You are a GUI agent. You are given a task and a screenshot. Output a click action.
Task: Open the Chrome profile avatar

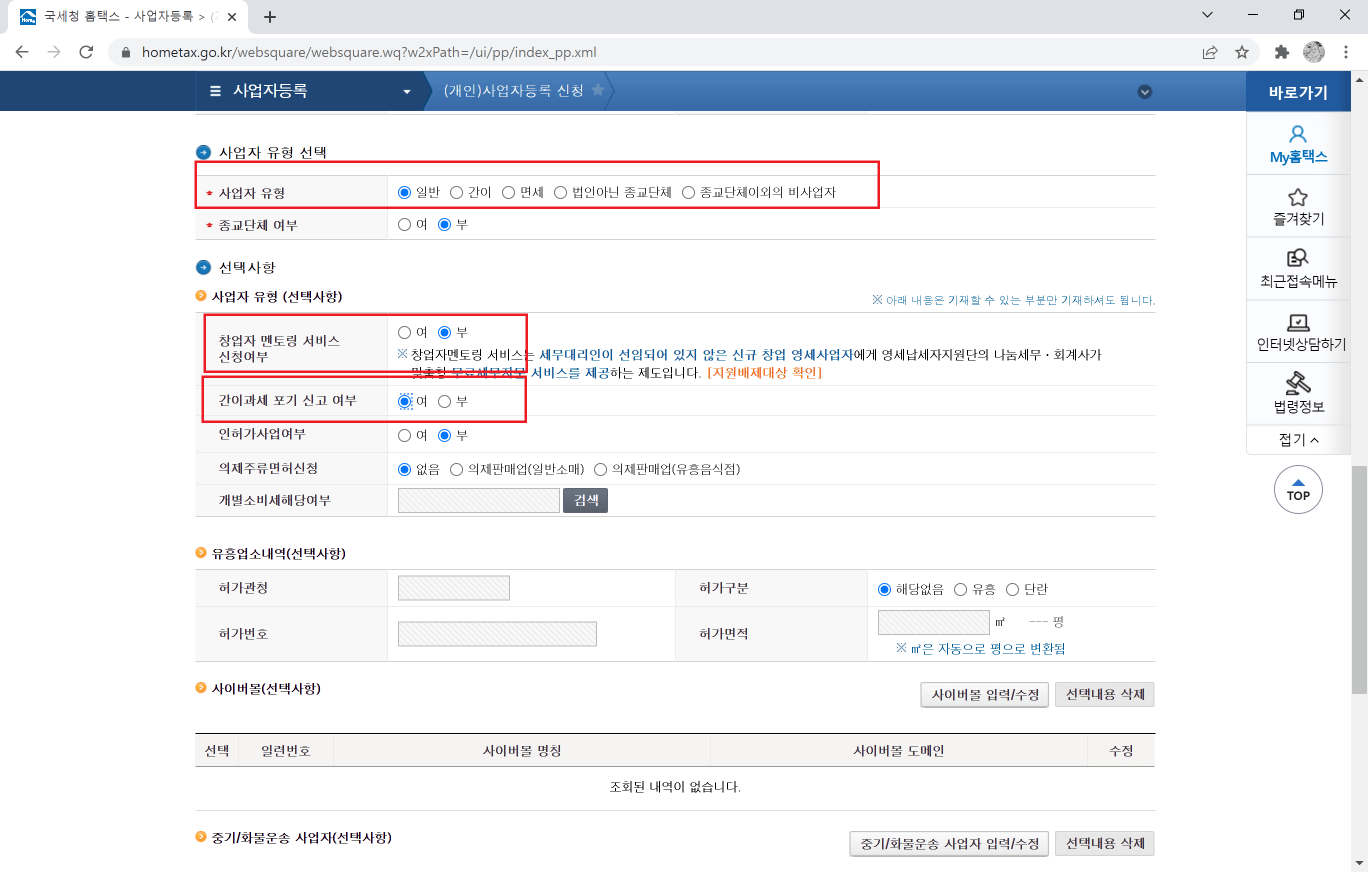coord(1314,52)
